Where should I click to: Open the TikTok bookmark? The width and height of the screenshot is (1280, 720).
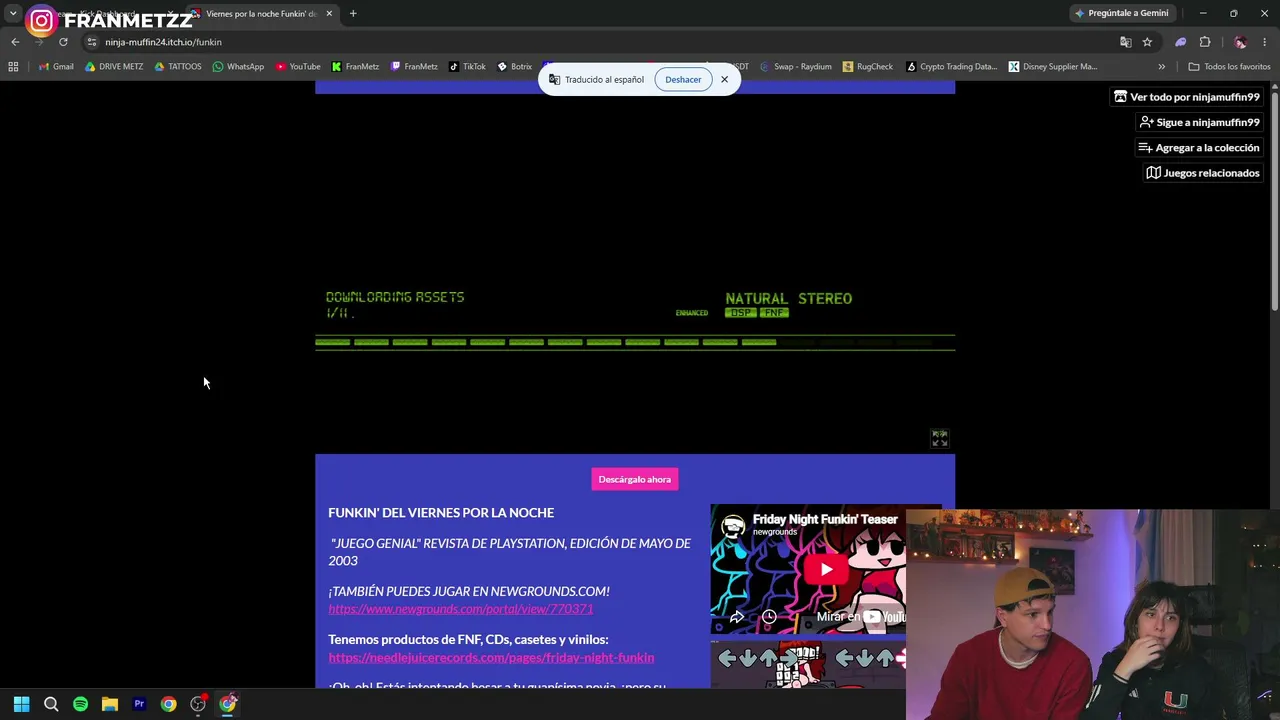click(x=467, y=67)
